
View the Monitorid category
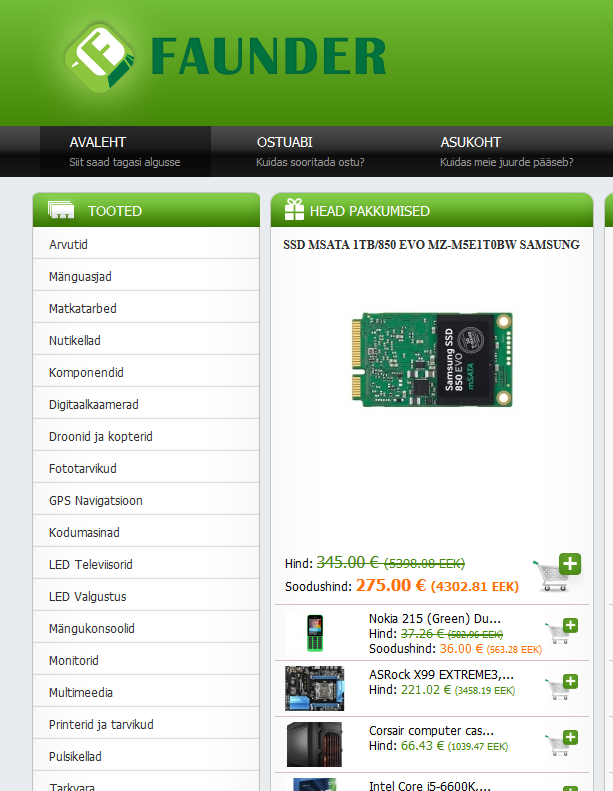pyautogui.click(x=146, y=661)
